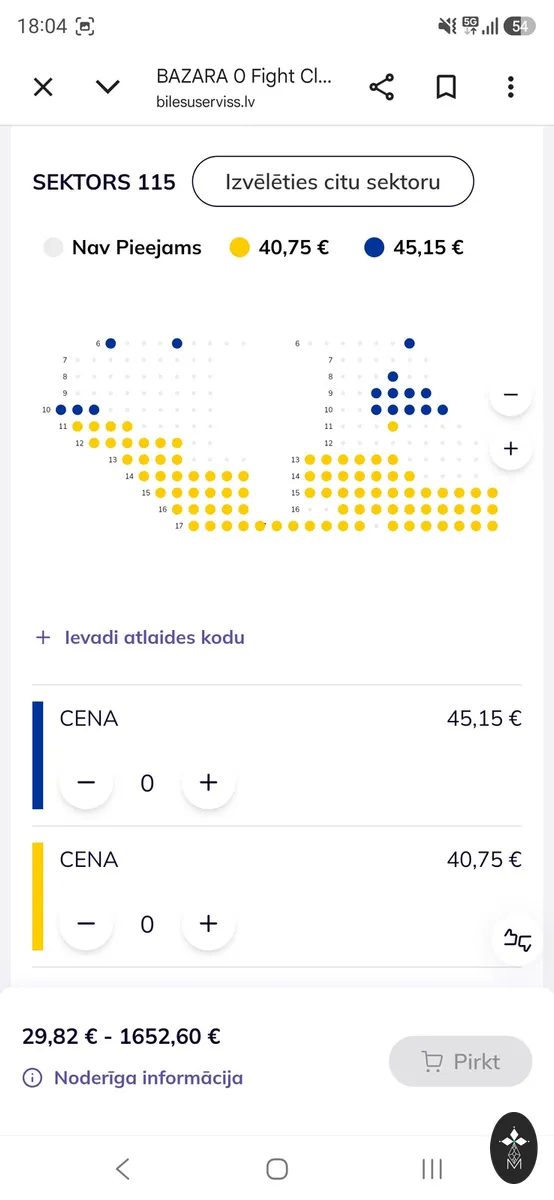Click Izvēlēties citu sektoru button
Image resolution: width=554 pixels, height=1200 pixels.
pyautogui.click(x=333, y=182)
